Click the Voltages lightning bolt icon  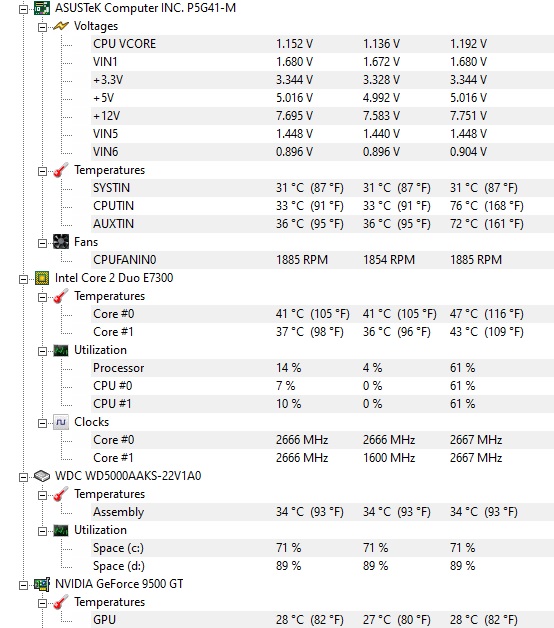(x=61, y=26)
